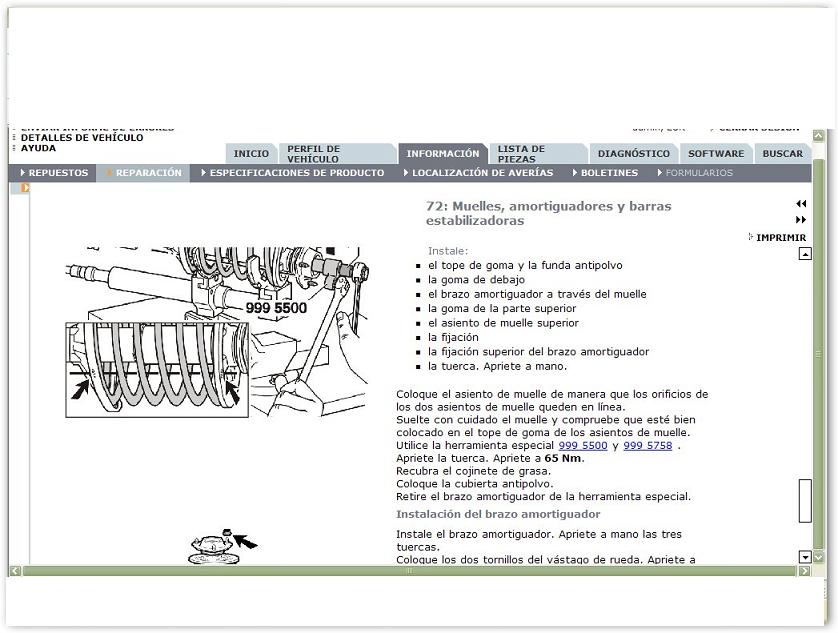
Task: Open BOLETINES submenu
Action: tap(605, 173)
